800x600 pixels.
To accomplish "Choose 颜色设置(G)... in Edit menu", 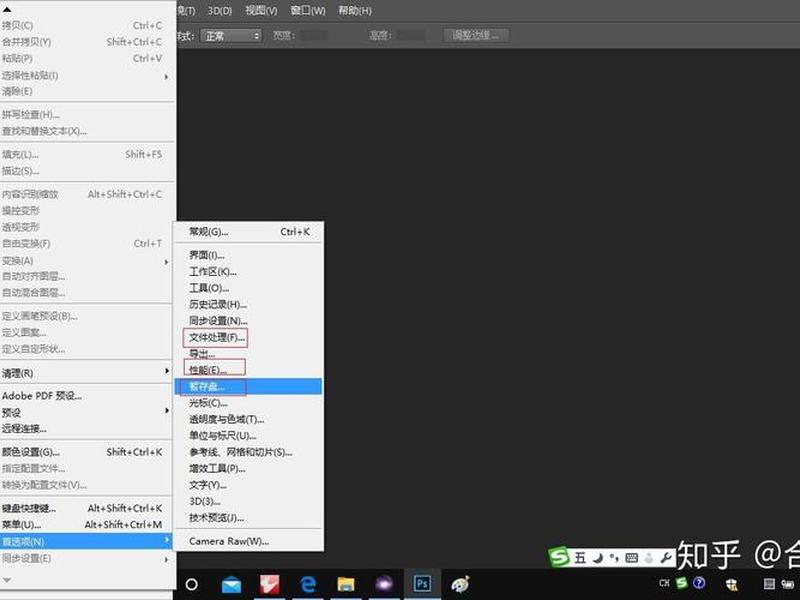I will coord(85,452).
